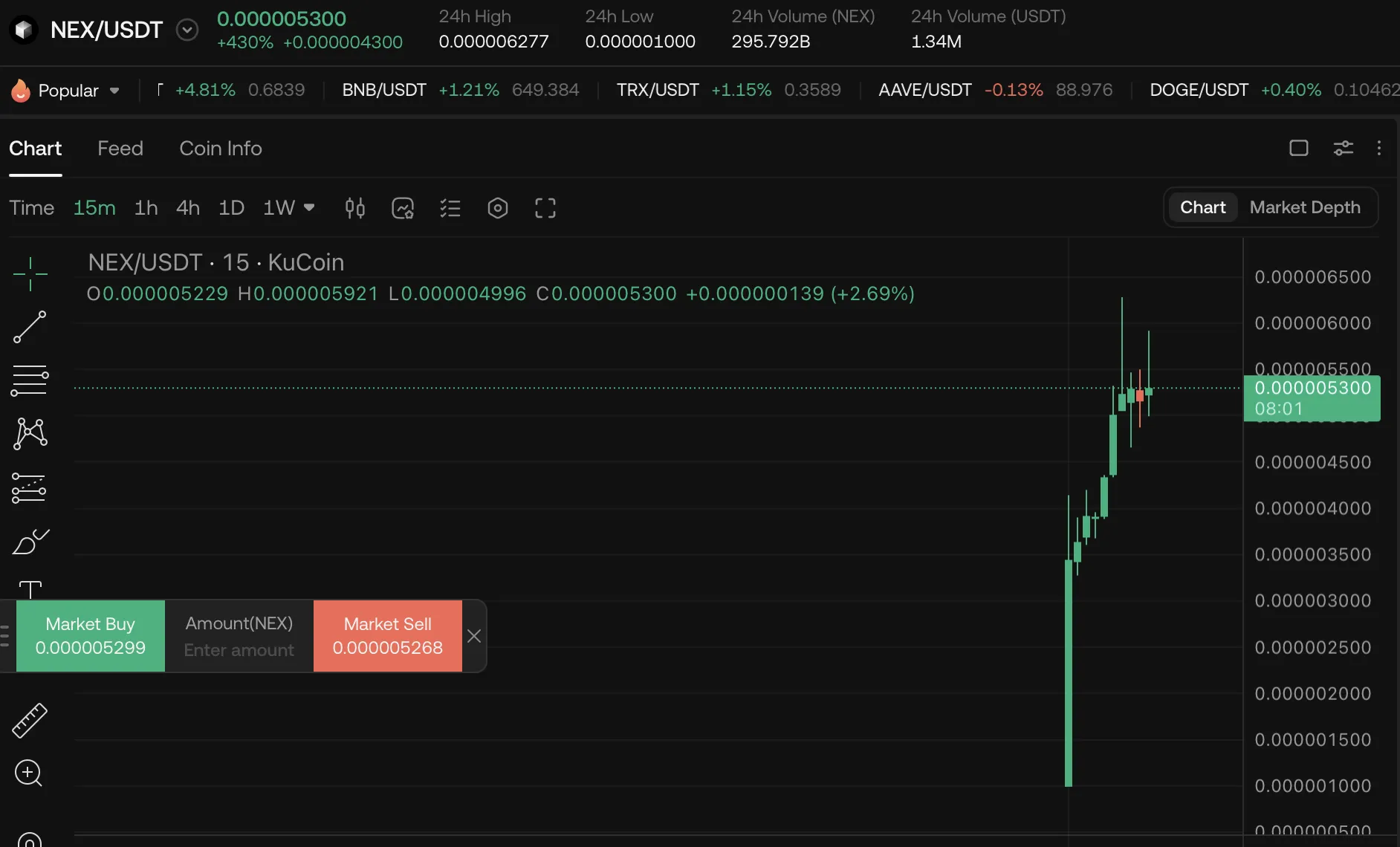Activate the zoom in tool
This screenshot has width=1400, height=847.
click(29, 773)
